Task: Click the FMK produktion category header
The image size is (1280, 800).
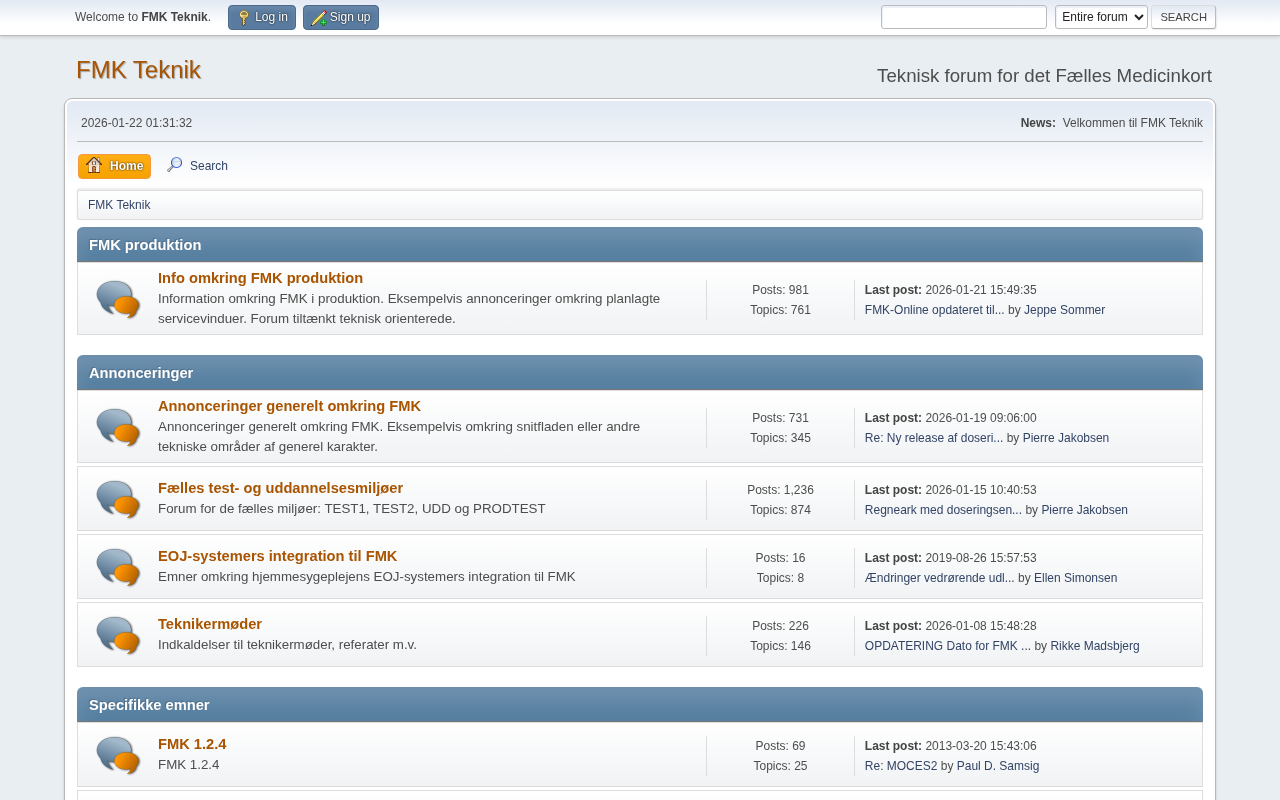Action: click(x=640, y=245)
